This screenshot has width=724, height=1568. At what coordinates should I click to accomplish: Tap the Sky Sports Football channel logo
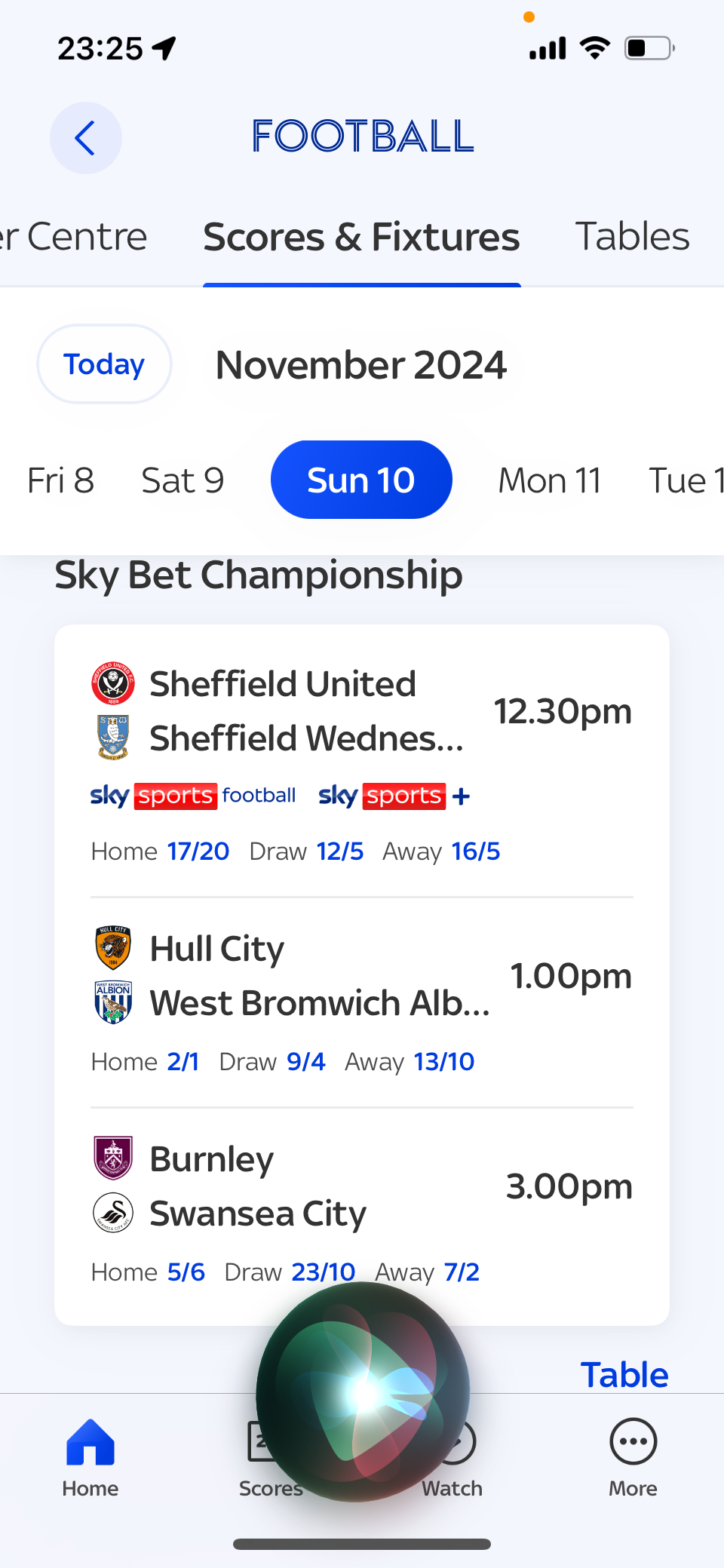point(193,796)
